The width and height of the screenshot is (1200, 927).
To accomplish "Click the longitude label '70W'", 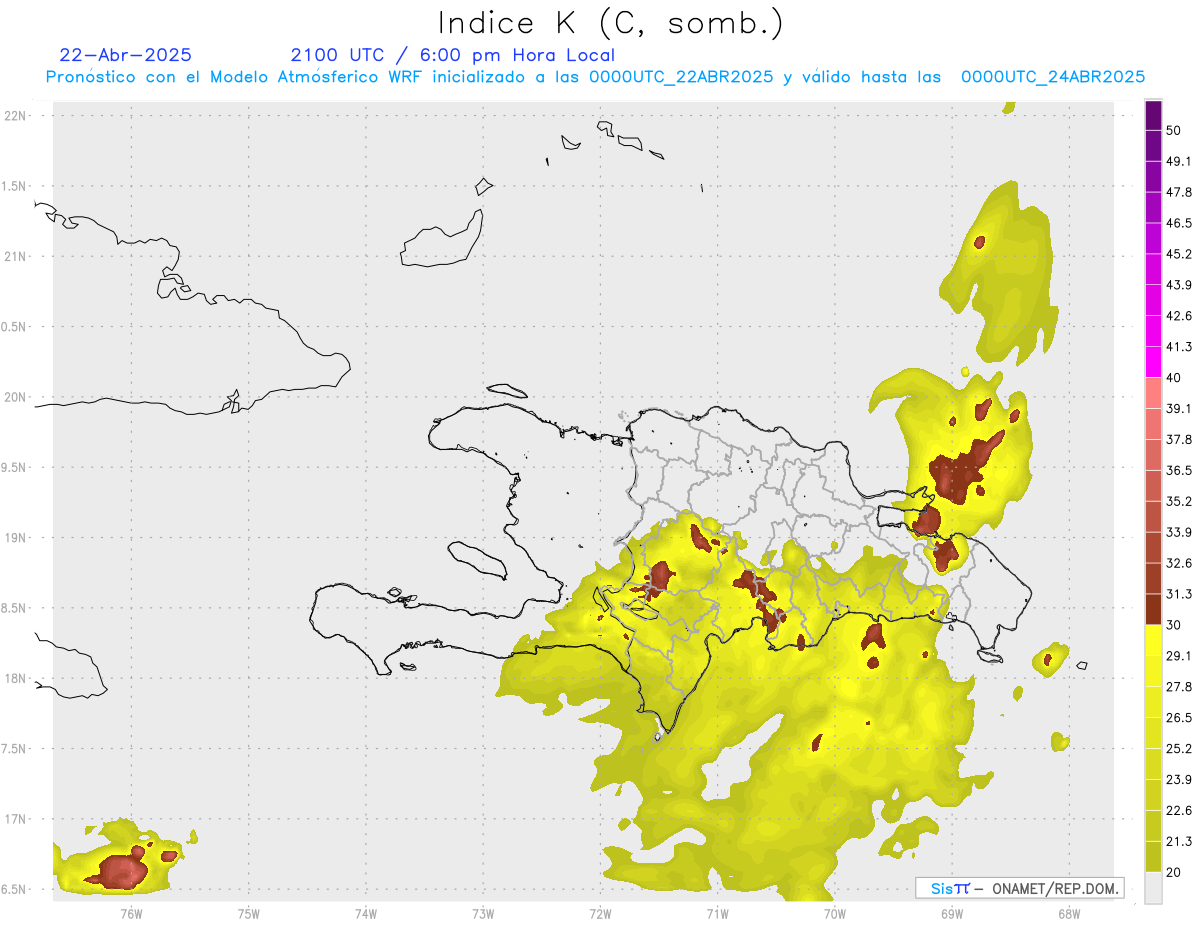I will 834,913.
